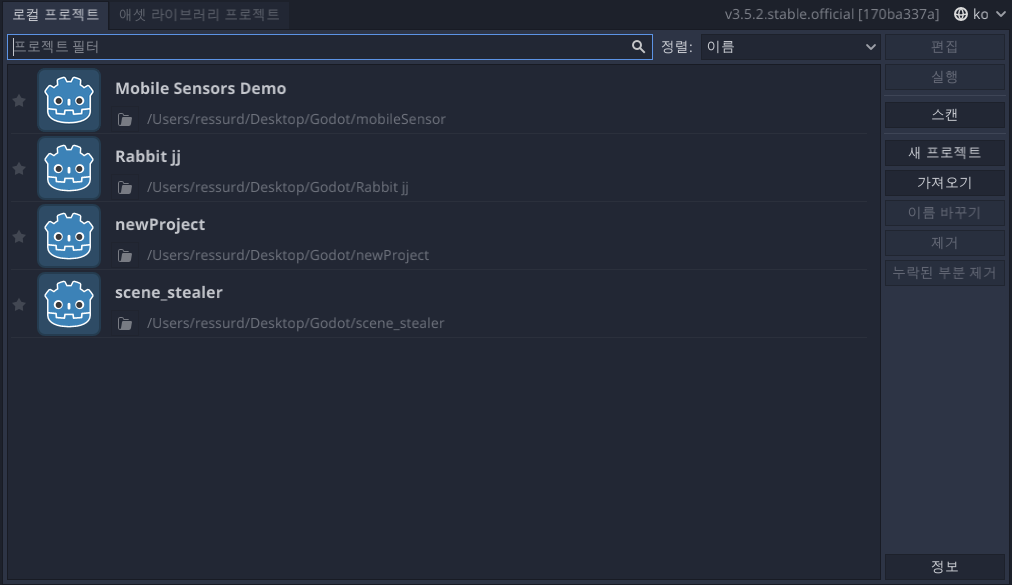Click the 제거 remove button
1012x585 pixels.
tap(944, 243)
